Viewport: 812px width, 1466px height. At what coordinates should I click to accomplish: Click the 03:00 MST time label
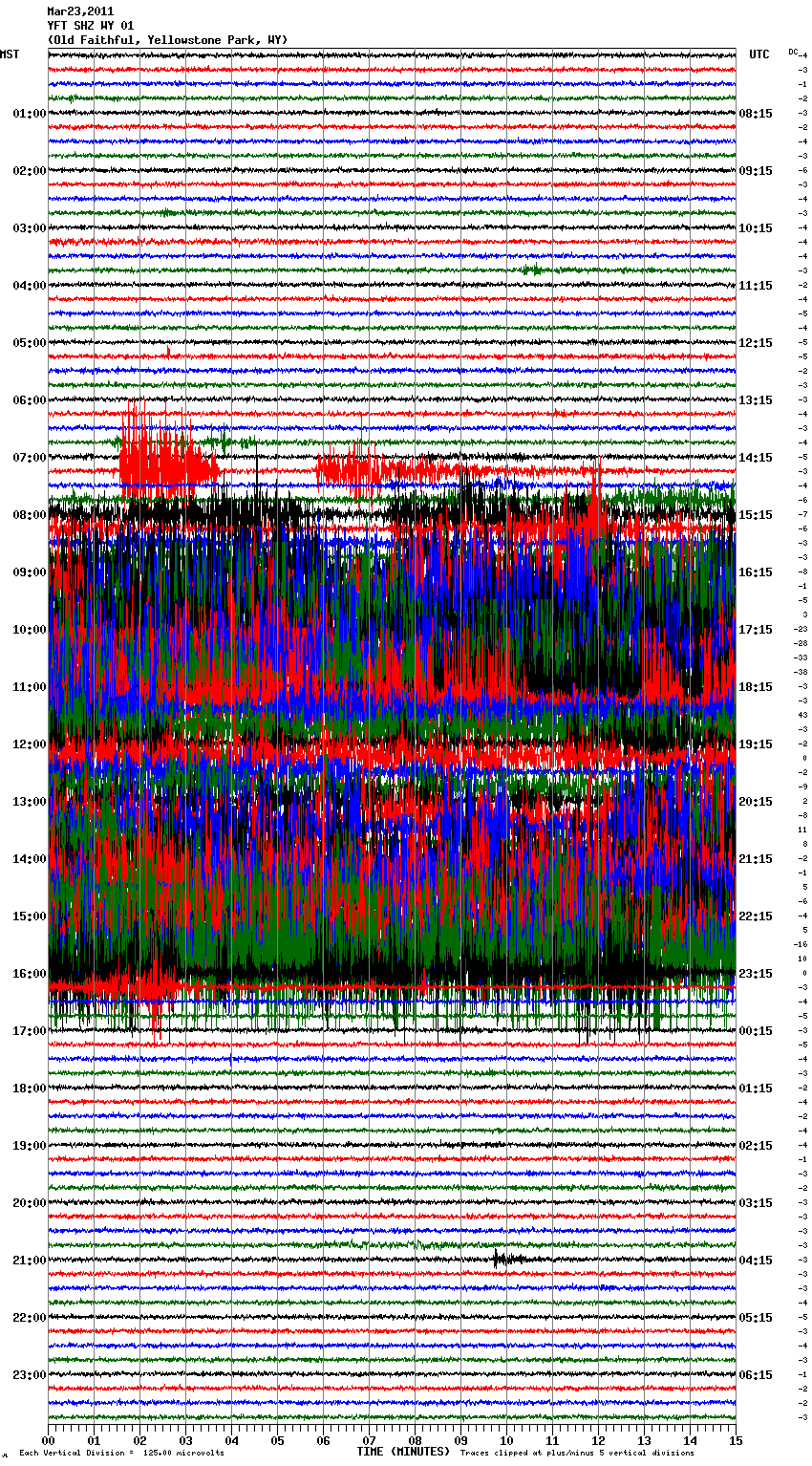30,228
